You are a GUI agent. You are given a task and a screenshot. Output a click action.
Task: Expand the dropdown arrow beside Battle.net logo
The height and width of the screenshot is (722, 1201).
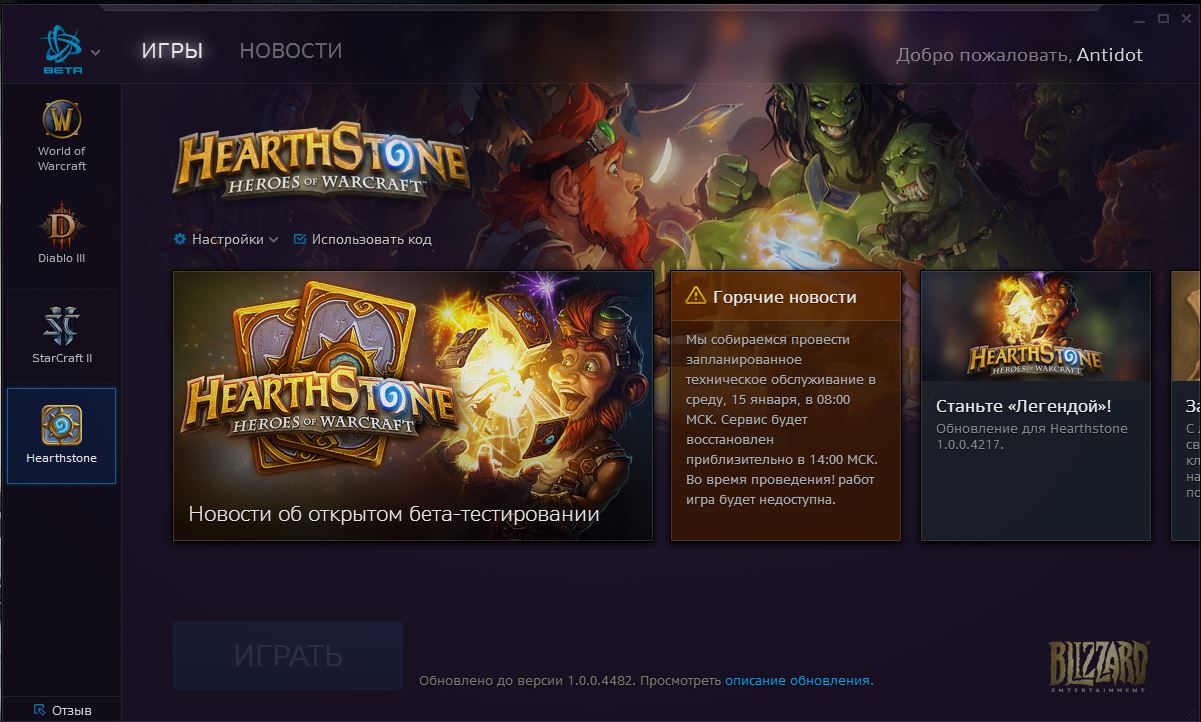(x=96, y=52)
